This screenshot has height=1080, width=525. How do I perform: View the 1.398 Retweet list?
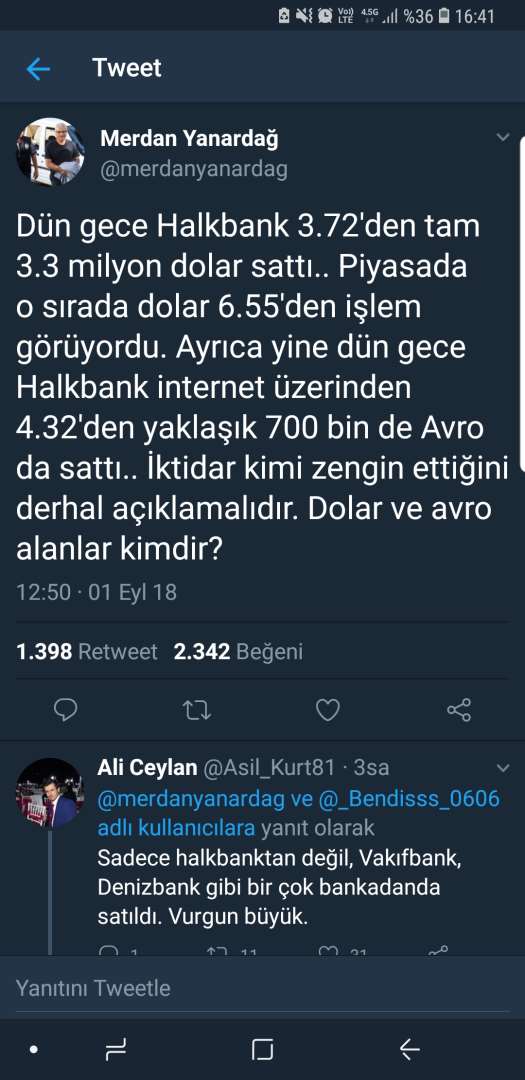87,652
